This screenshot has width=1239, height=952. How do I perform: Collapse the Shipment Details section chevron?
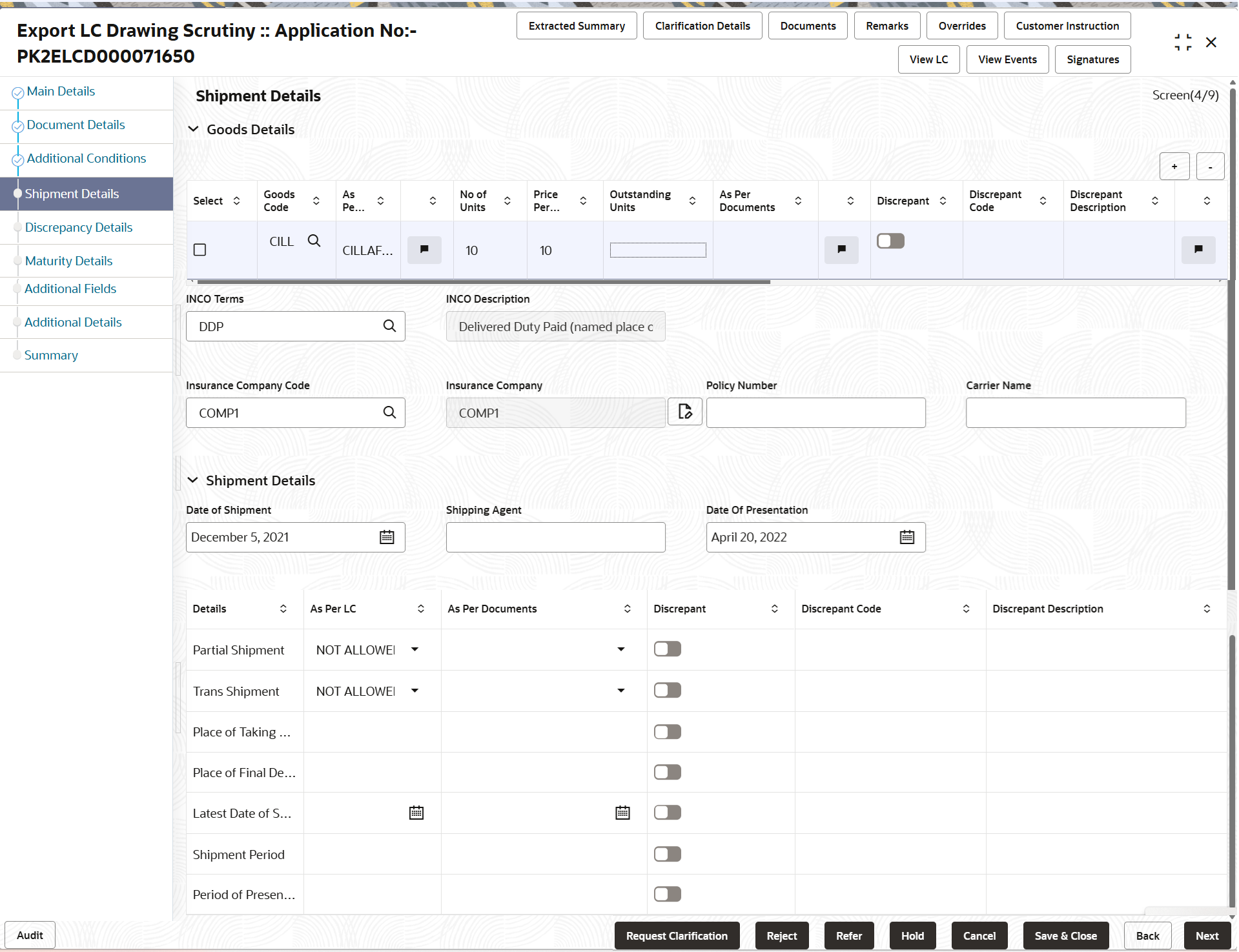coord(192,480)
